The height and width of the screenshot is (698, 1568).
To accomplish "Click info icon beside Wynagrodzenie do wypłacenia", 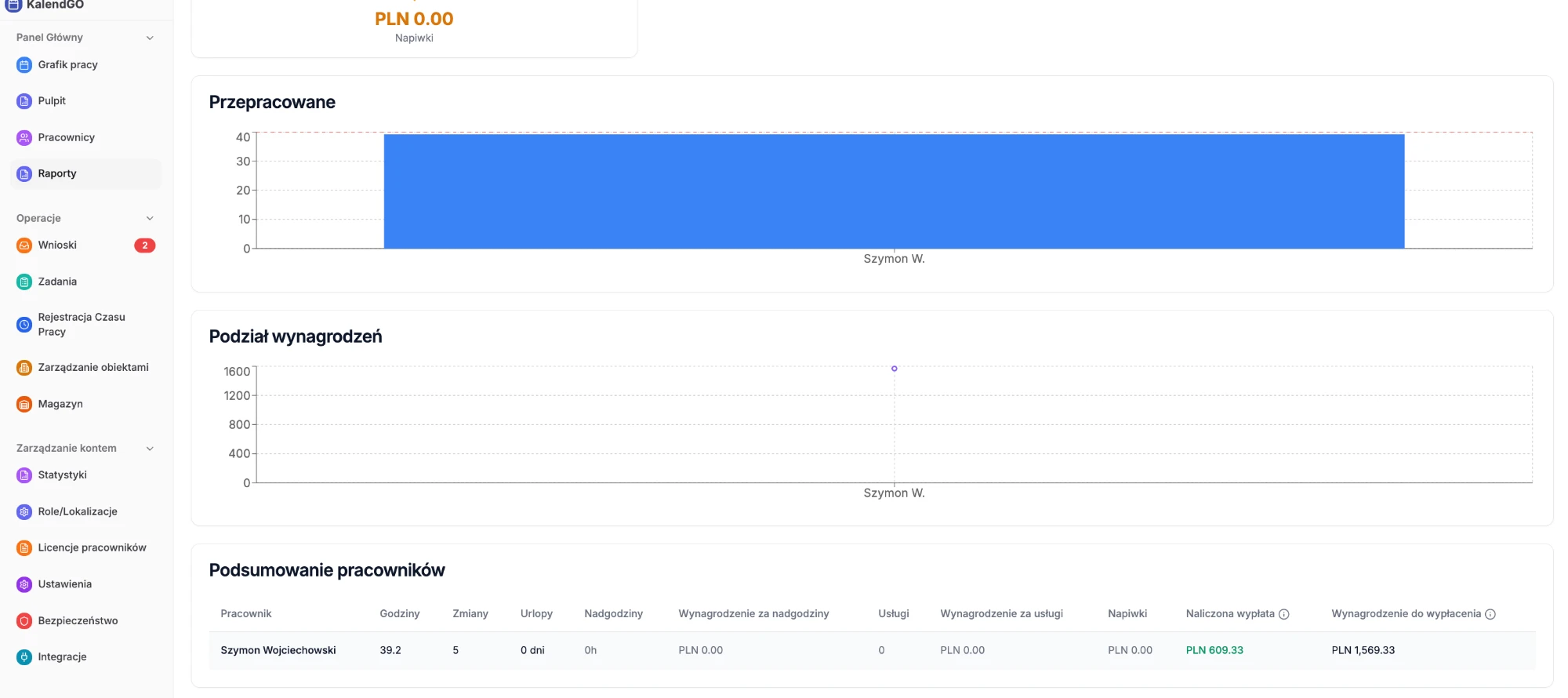I will [x=1490, y=614].
